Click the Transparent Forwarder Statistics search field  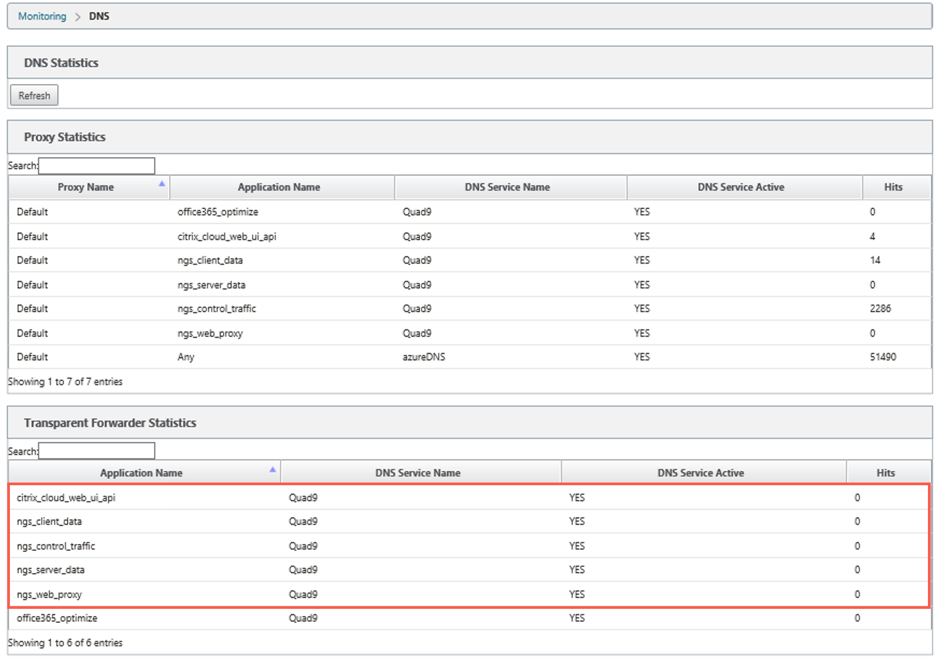pyautogui.click(x=96, y=450)
